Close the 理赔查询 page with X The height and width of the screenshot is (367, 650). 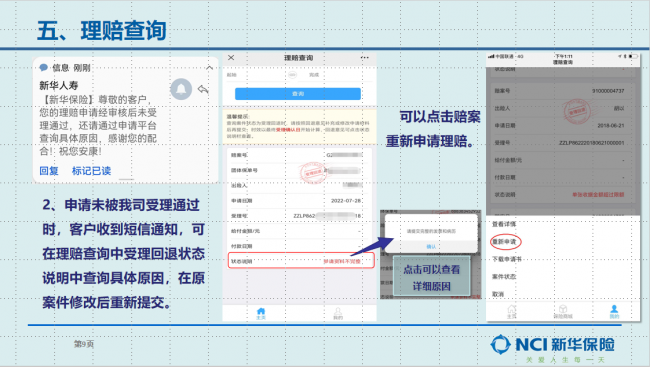point(231,58)
